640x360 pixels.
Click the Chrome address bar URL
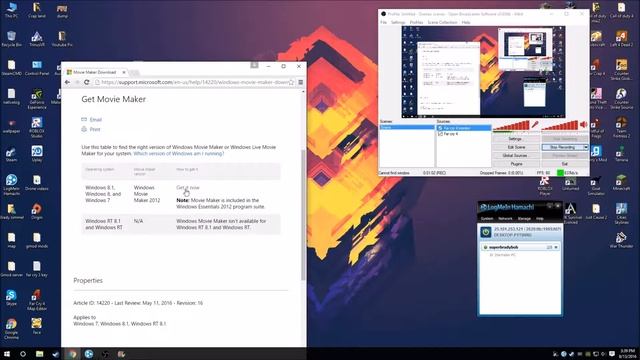195,82
